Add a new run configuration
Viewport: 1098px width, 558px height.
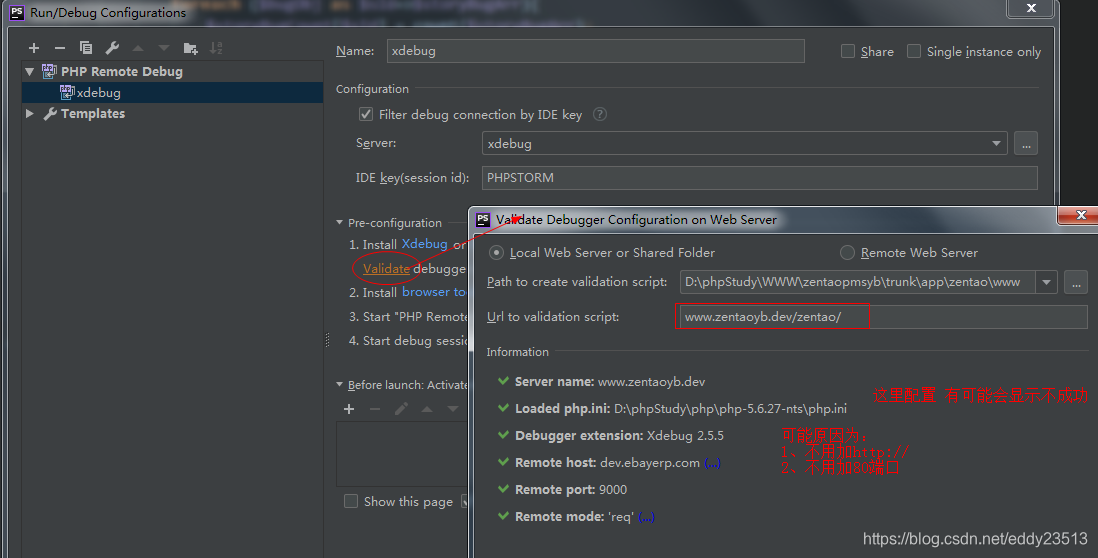tap(34, 48)
